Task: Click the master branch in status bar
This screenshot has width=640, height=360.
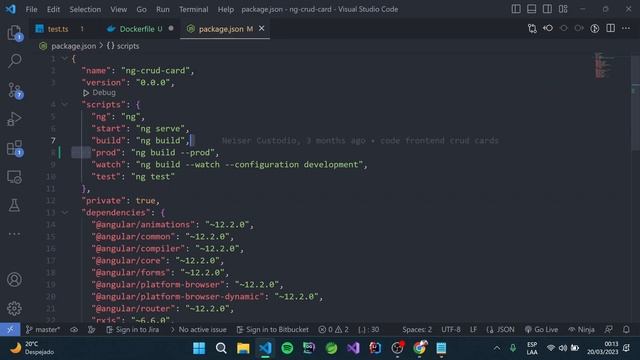Action: pyautogui.click(x=43, y=329)
